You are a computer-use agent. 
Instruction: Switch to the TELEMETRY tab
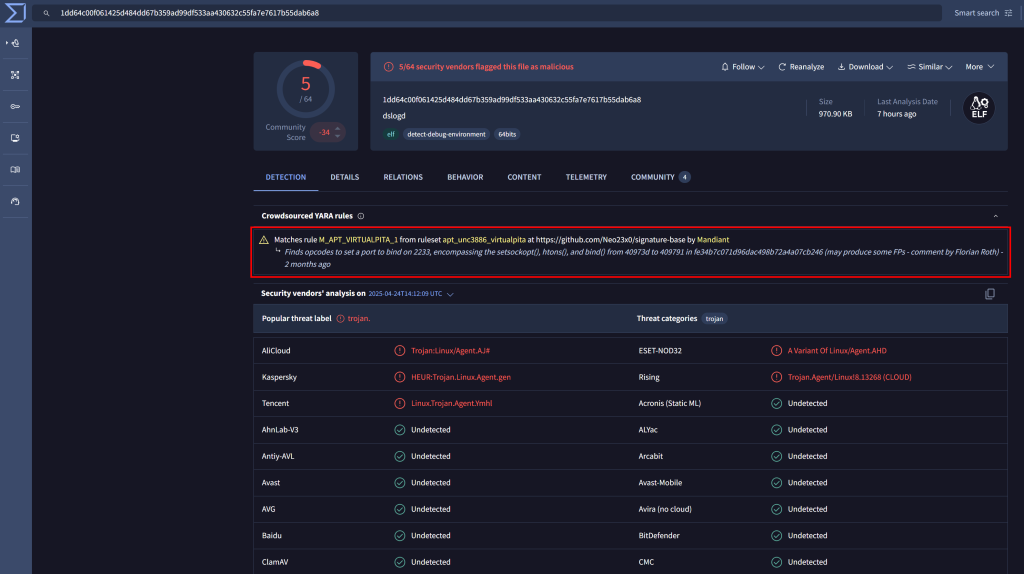pyautogui.click(x=586, y=177)
